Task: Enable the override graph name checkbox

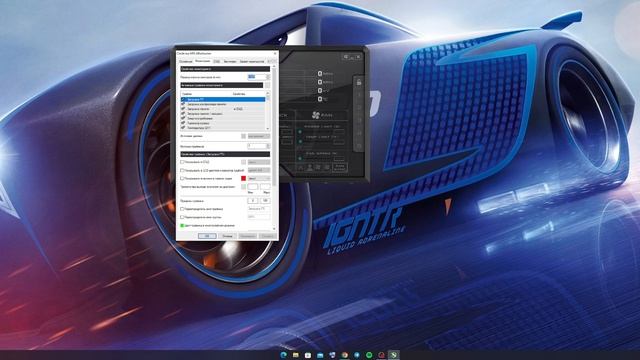Action: pos(182,209)
